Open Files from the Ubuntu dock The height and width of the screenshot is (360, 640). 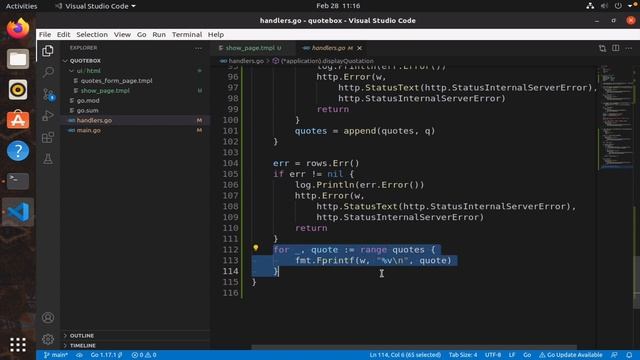coord(18,59)
